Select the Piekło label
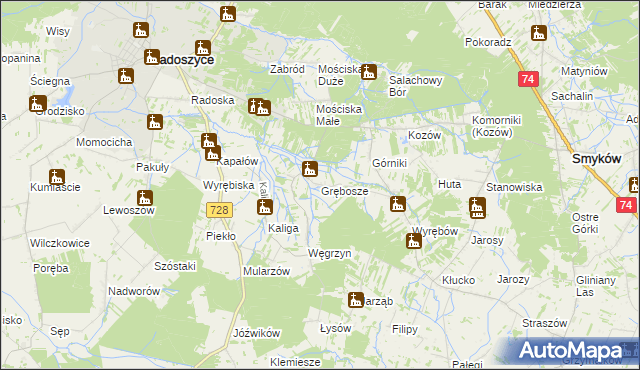This screenshot has width=640, height=370. click(x=221, y=236)
